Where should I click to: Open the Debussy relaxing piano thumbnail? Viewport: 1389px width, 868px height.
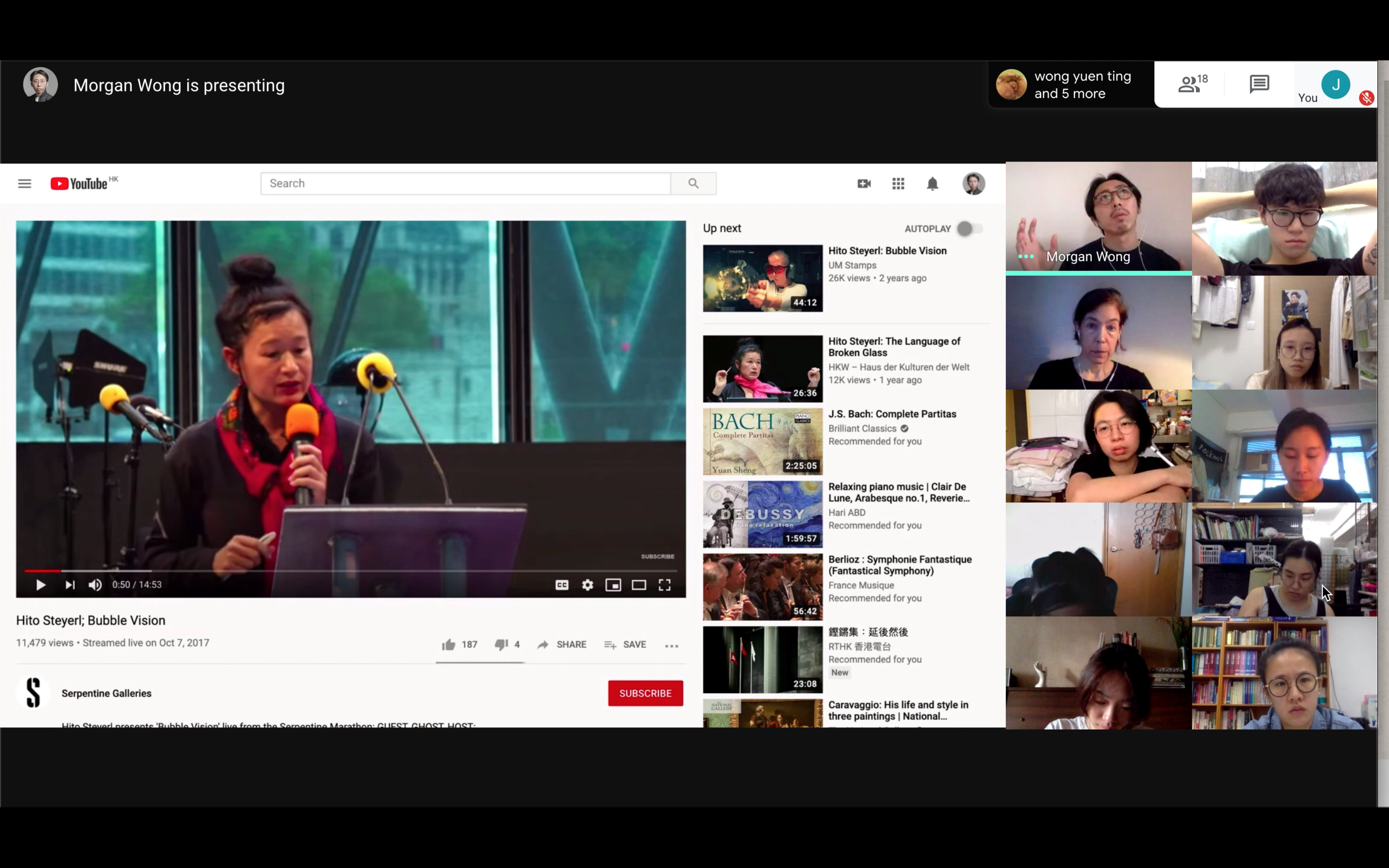pyautogui.click(x=763, y=514)
